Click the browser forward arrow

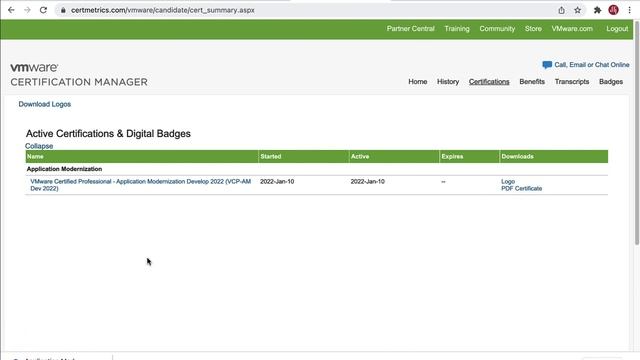pyautogui.click(x=27, y=10)
